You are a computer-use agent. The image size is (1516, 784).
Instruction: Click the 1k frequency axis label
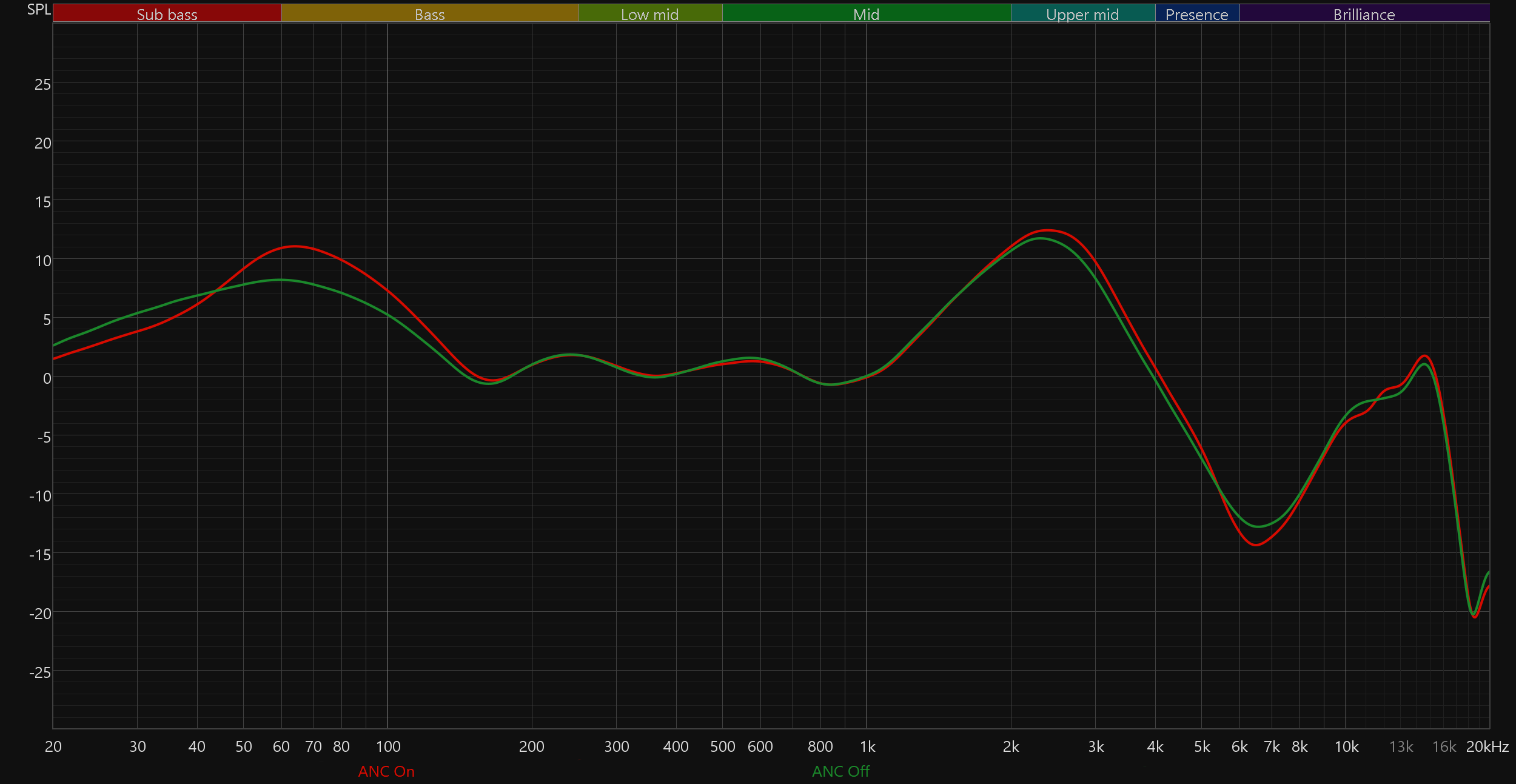[x=867, y=746]
